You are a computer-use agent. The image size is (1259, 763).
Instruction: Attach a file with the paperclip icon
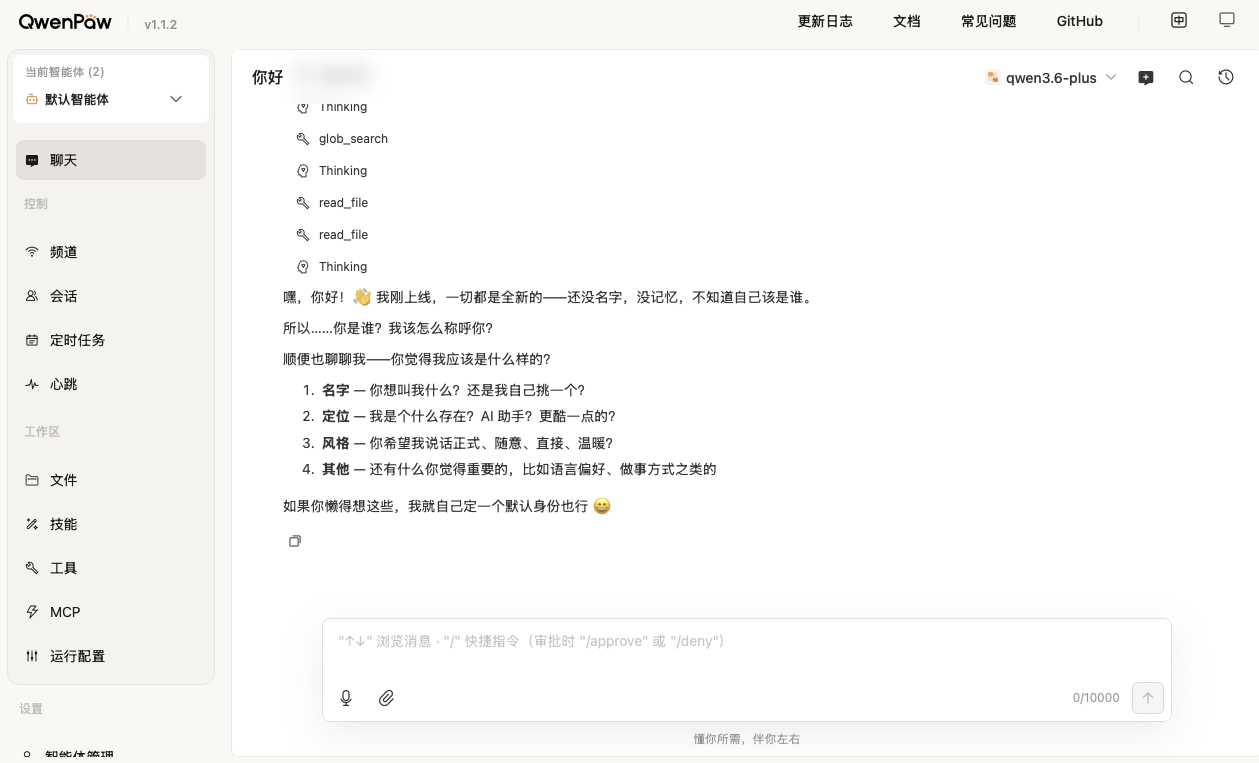point(386,698)
